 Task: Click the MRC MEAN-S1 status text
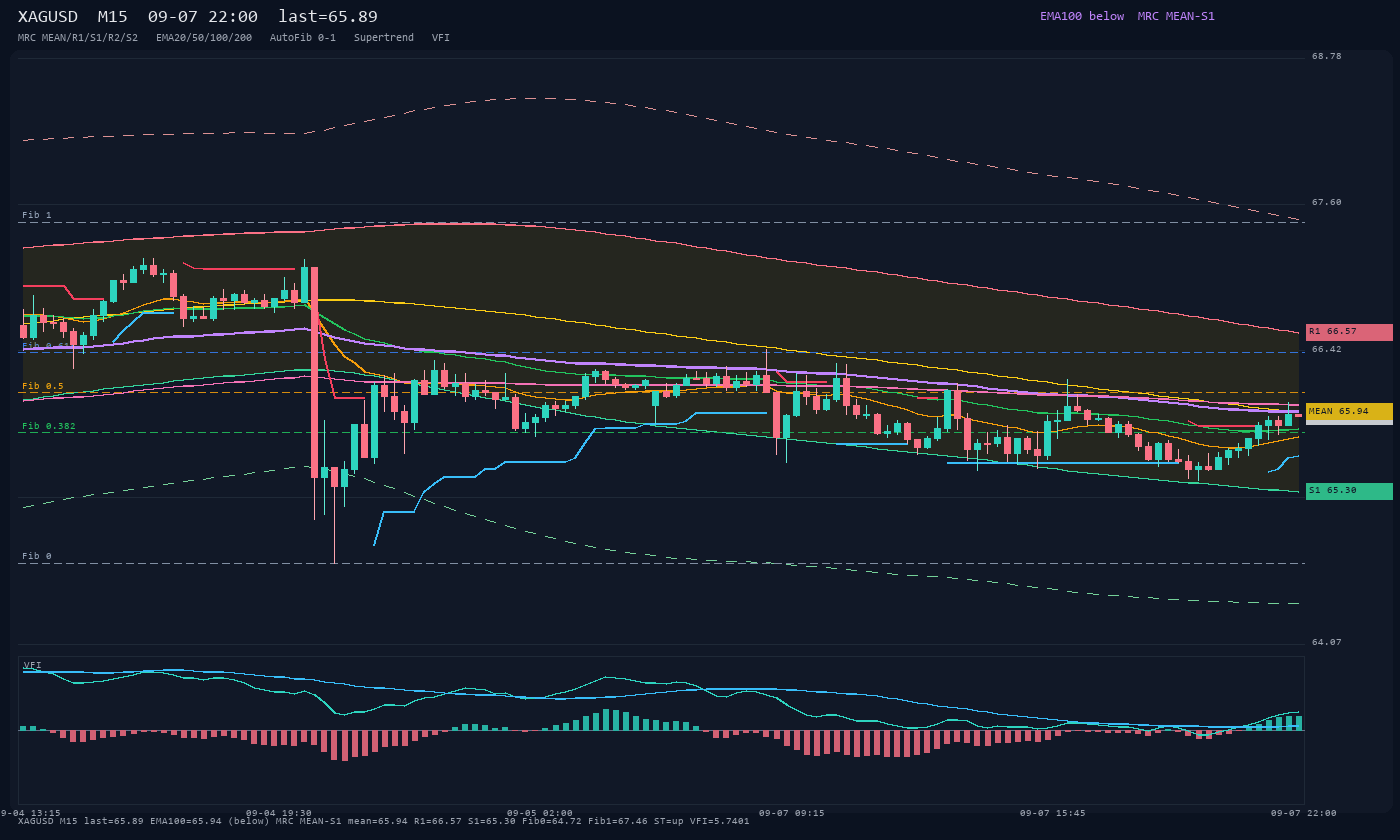point(1176,16)
